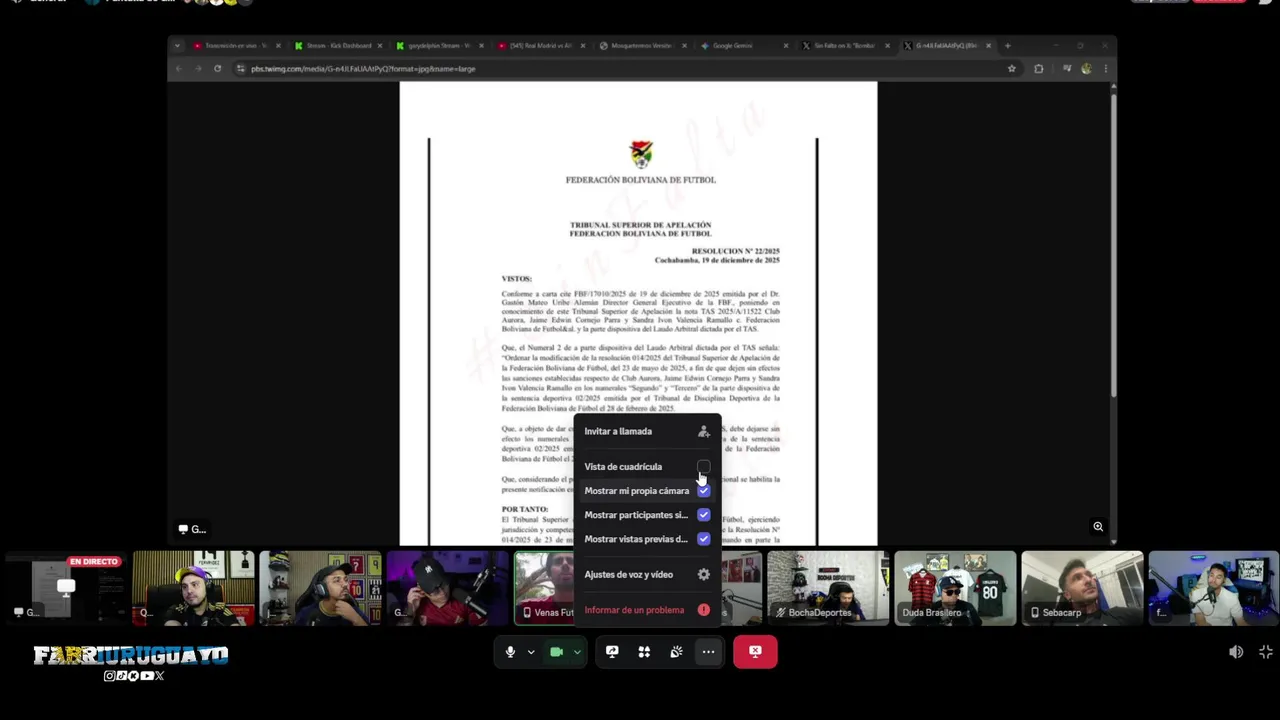Open the activities icon in call bar
The image size is (1280, 720).
[x=644, y=652]
